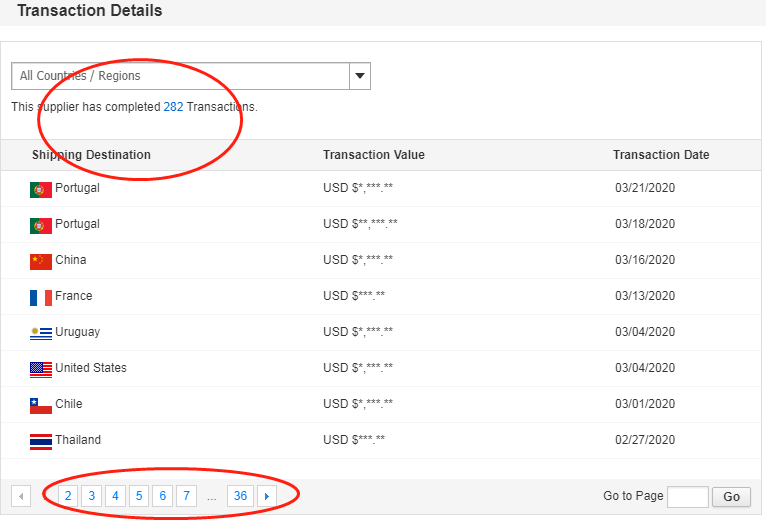The width and height of the screenshot is (766, 521).
Task: Open the All Countries / Regions dropdown
Action: click(x=180, y=76)
